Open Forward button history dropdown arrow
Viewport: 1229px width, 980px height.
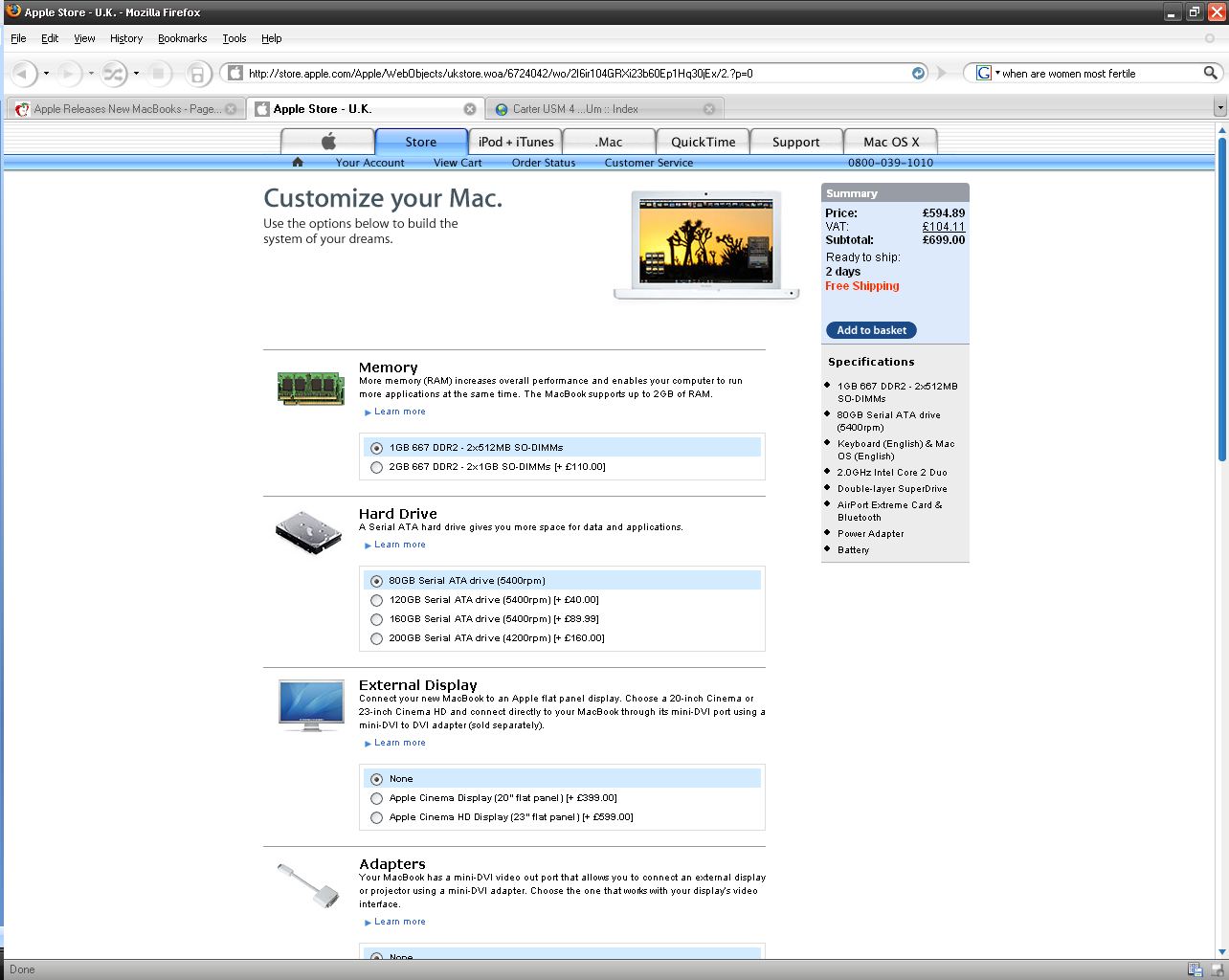[x=91, y=73]
